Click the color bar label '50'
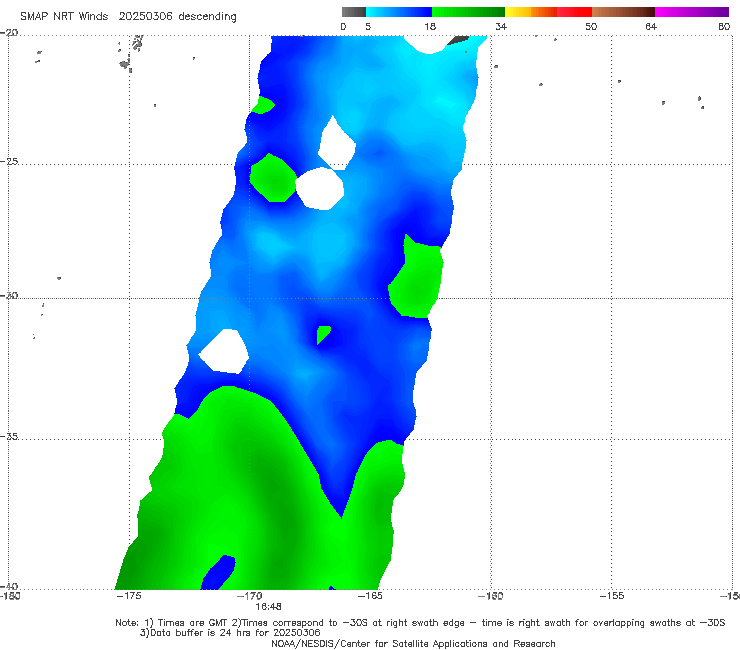740x650 pixels. (x=591, y=27)
